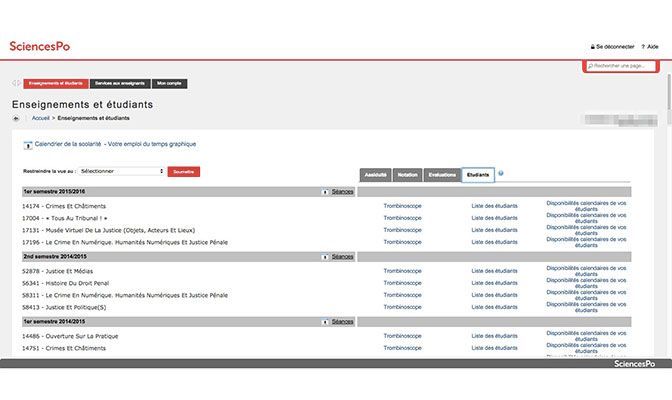Click the navigation arrows left of the red tab

pos(15,83)
